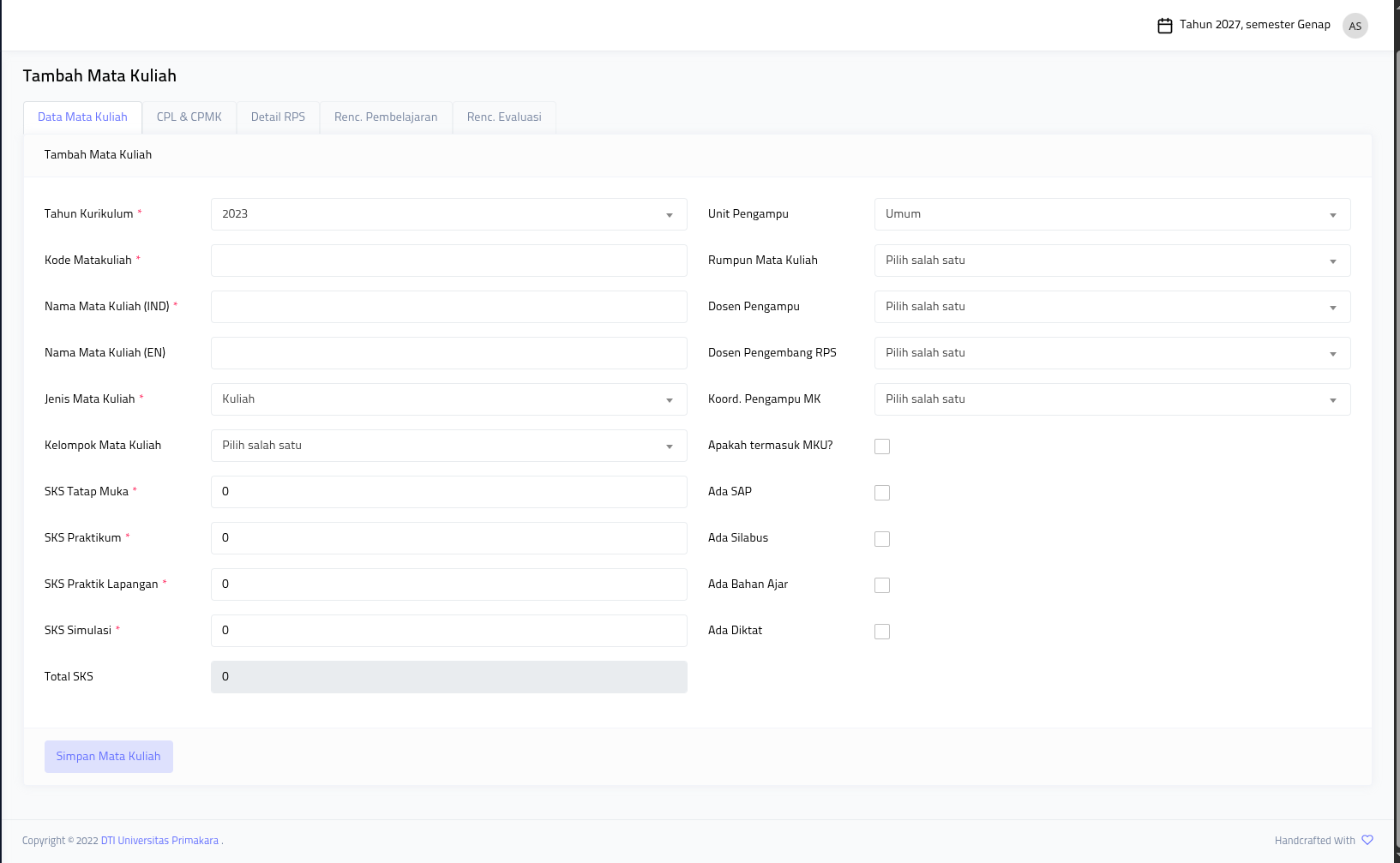Open the Kelompok Mata Kuliah dropdown
The width and height of the screenshot is (1400, 863).
click(448, 446)
